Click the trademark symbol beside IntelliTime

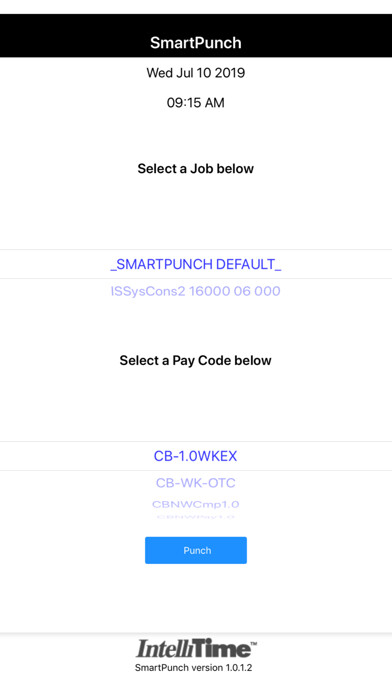[254, 642]
